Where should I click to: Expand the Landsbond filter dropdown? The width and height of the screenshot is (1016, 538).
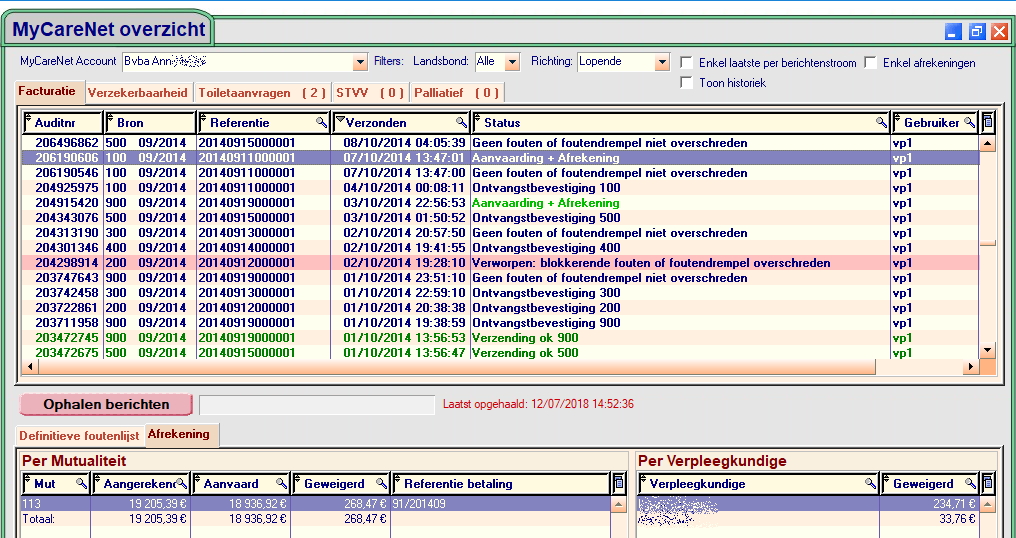[x=512, y=62]
